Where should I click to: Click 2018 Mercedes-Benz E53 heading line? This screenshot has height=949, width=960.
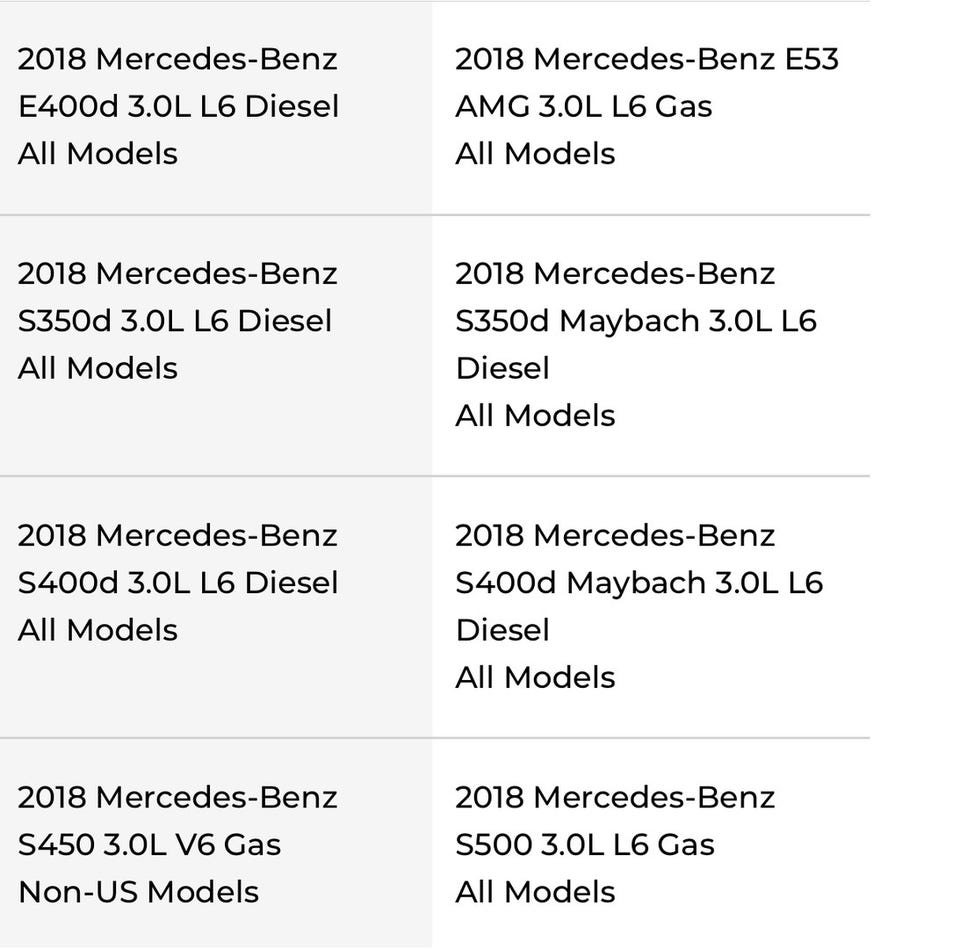pos(647,59)
